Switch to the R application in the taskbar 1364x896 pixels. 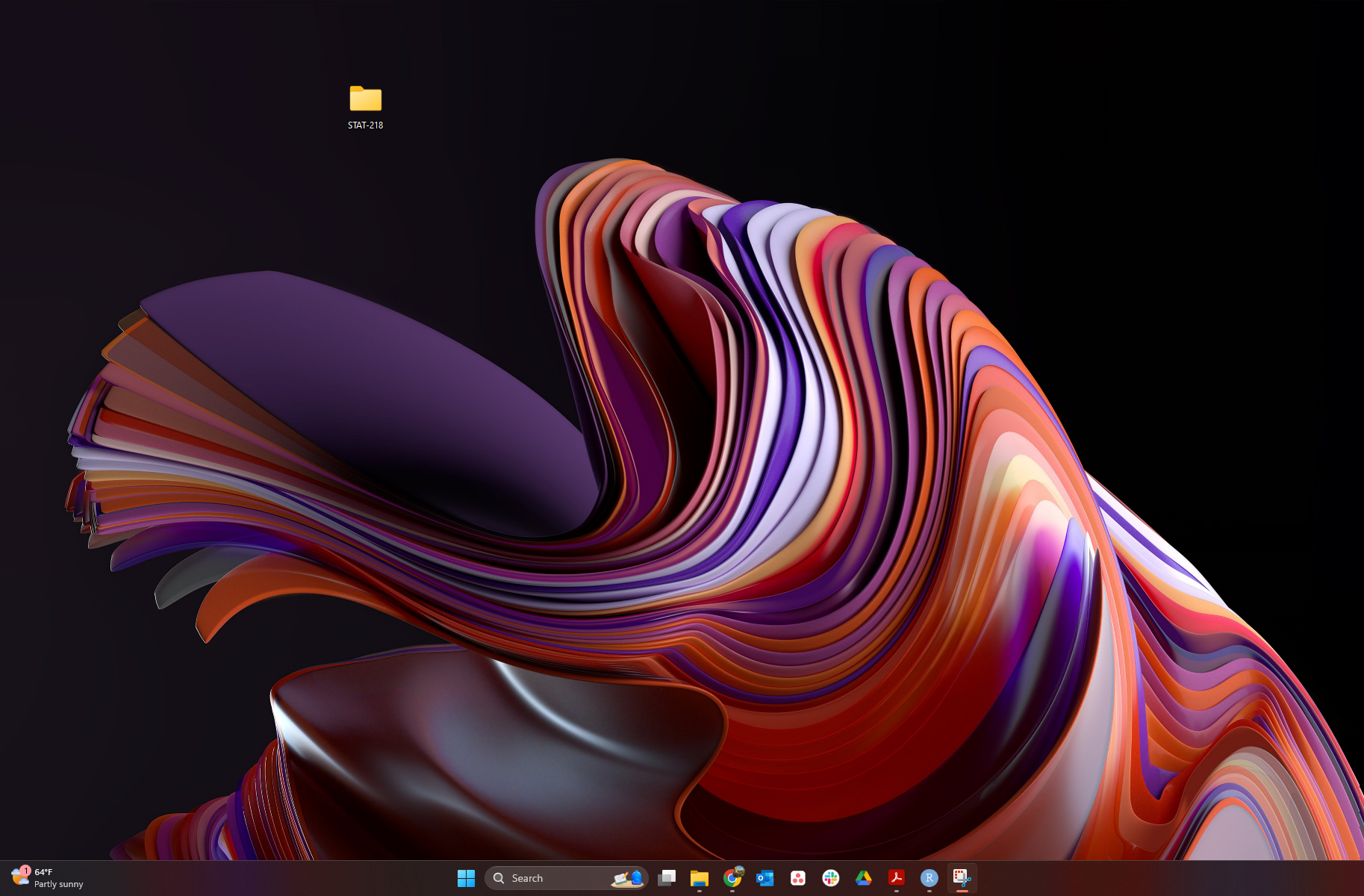(929, 878)
